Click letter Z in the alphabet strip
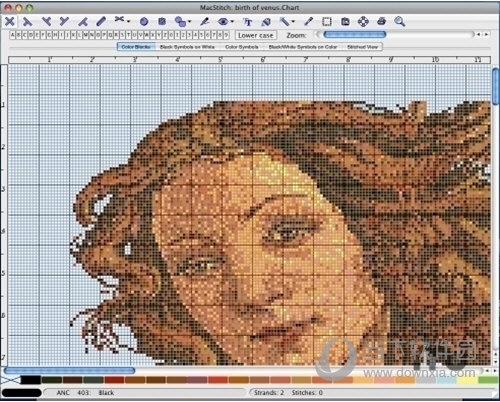 165,35
